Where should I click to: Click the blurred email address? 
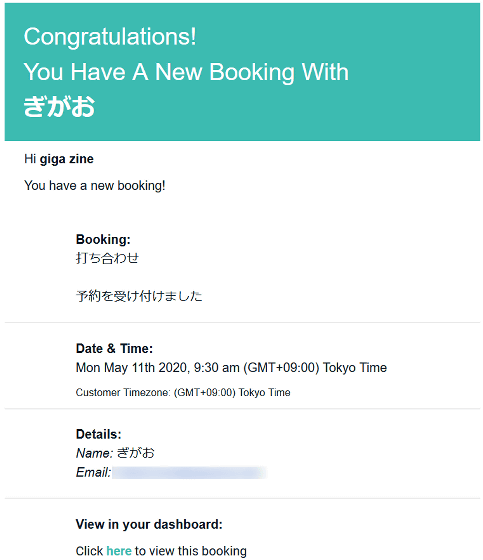pos(189,472)
